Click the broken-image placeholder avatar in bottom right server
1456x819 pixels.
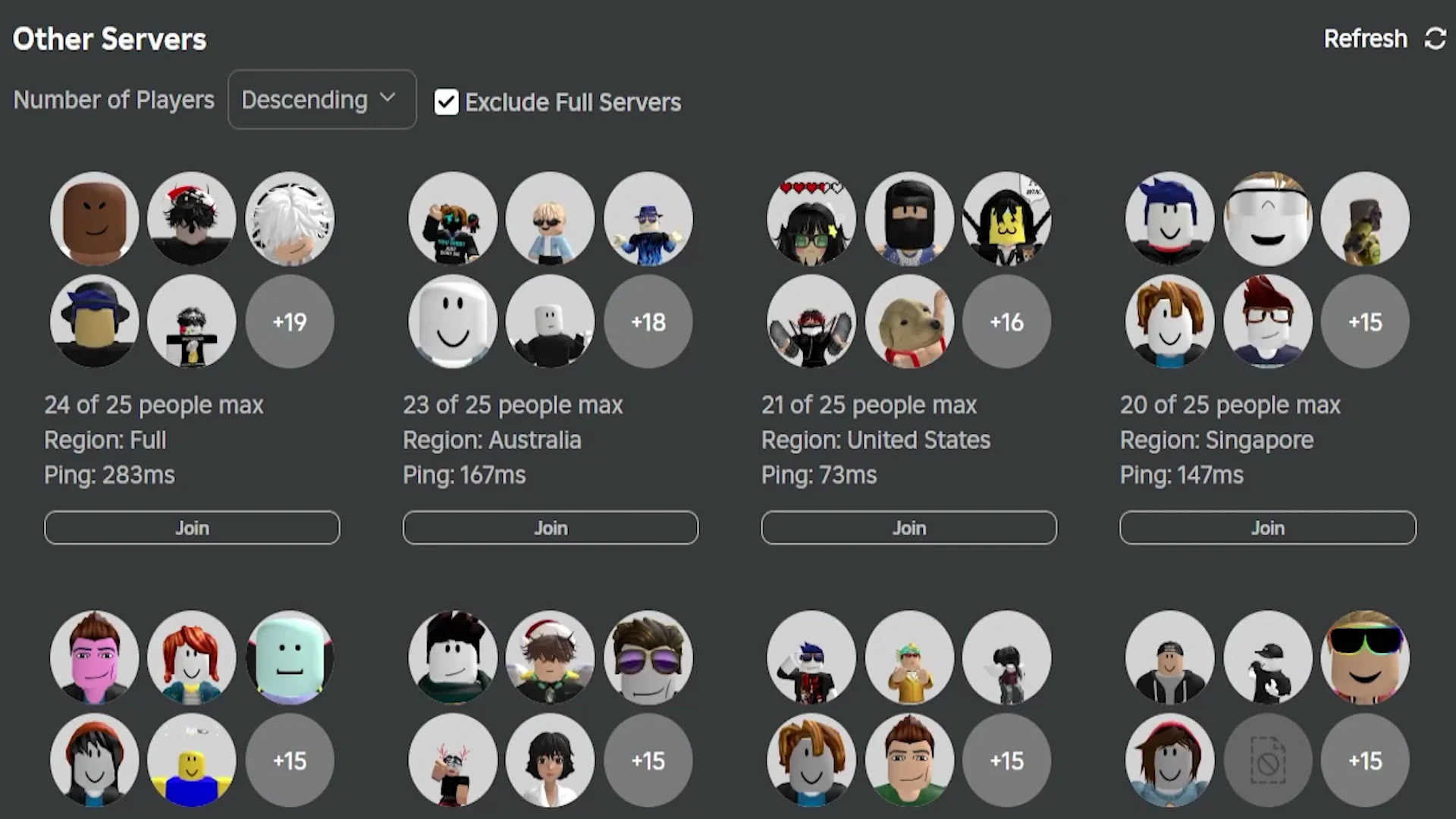point(1267,761)
